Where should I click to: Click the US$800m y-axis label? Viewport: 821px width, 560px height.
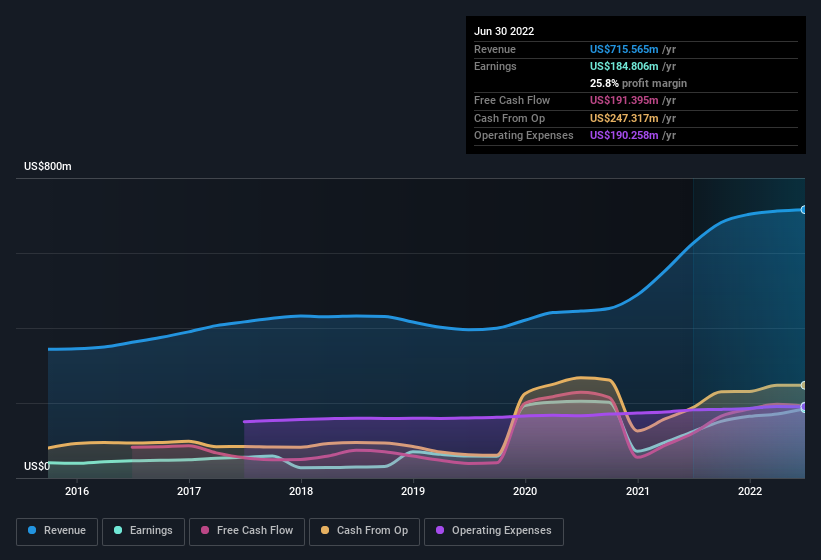click(x=48, y=166)
